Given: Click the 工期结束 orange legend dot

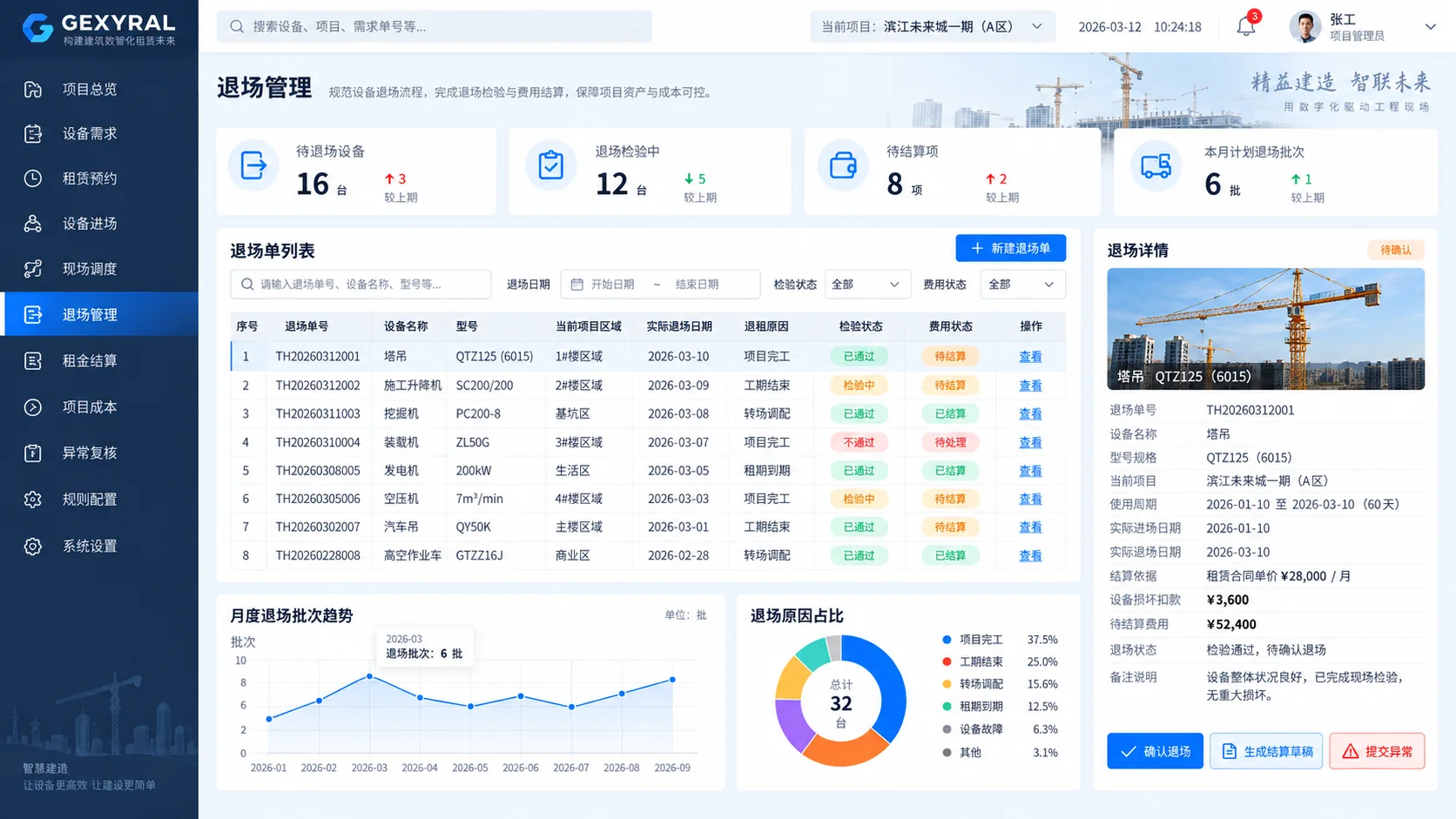Looking at the screenshot, I should (947, 661).
